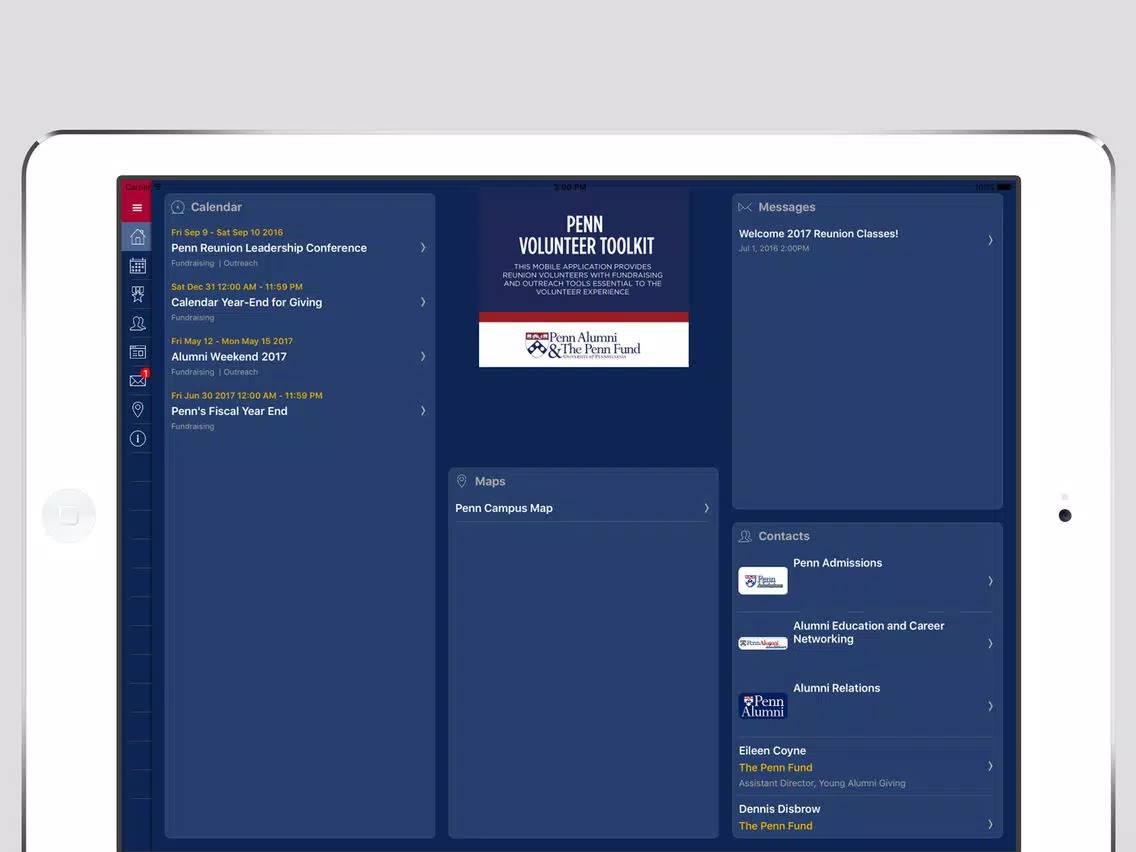Click Outreach tag under Penn Reunion Leadership Conference
The height and width of the screenshot is (852, 1136).
241,263
